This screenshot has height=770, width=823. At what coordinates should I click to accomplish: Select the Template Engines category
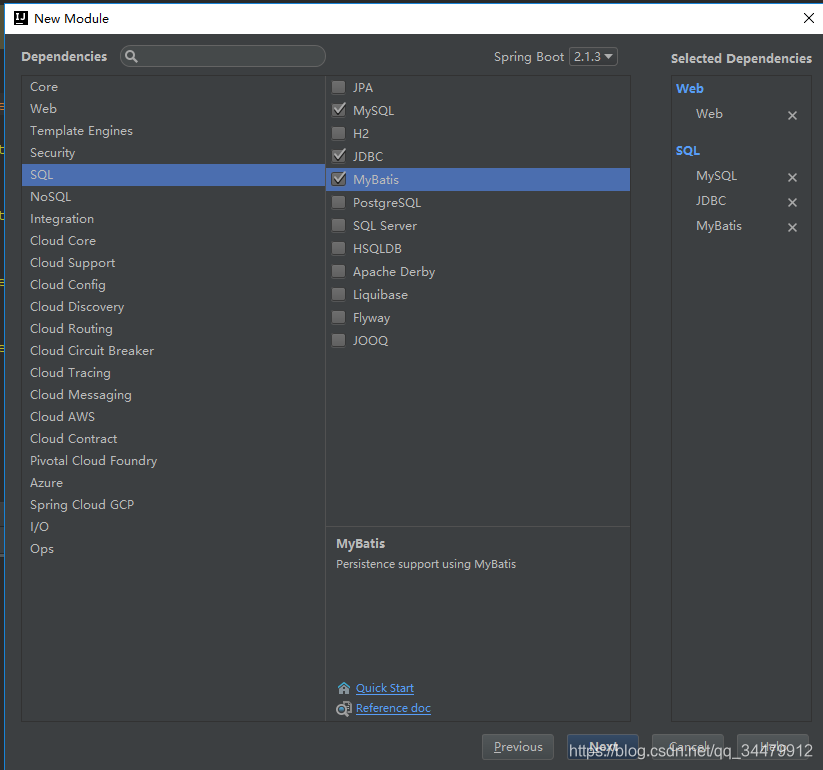[x=173, y=131]
